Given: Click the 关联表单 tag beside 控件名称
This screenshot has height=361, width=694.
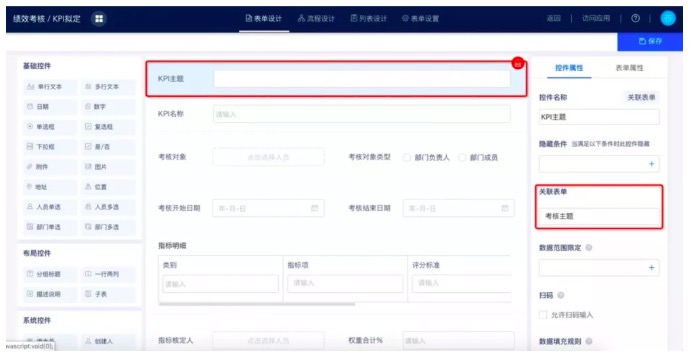Looking at the screenshot, I should click(x=641, y=97).
